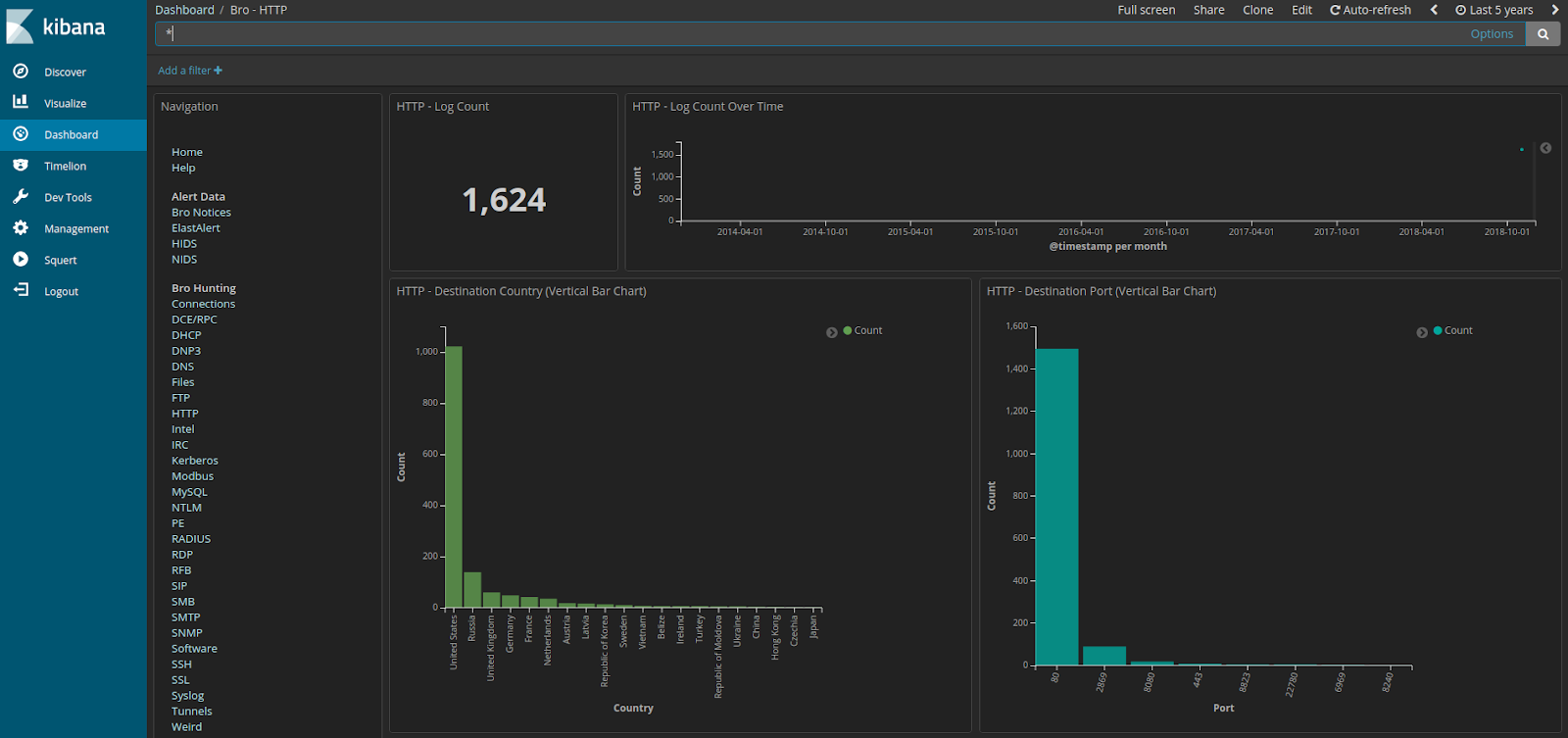Click the Auto-refresh circular arrow icon
Screen dimensions: 1568x738
click(1335, 10)
